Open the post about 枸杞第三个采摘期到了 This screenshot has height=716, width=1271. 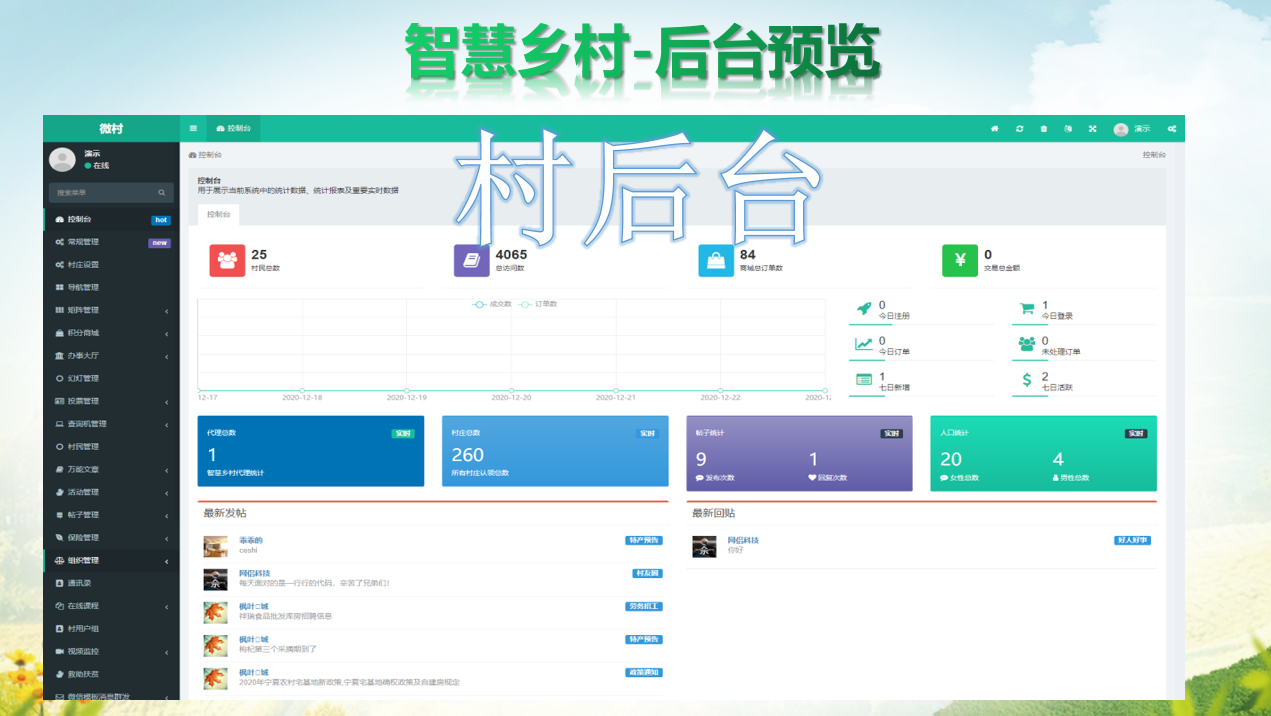(x=277, y=649)
